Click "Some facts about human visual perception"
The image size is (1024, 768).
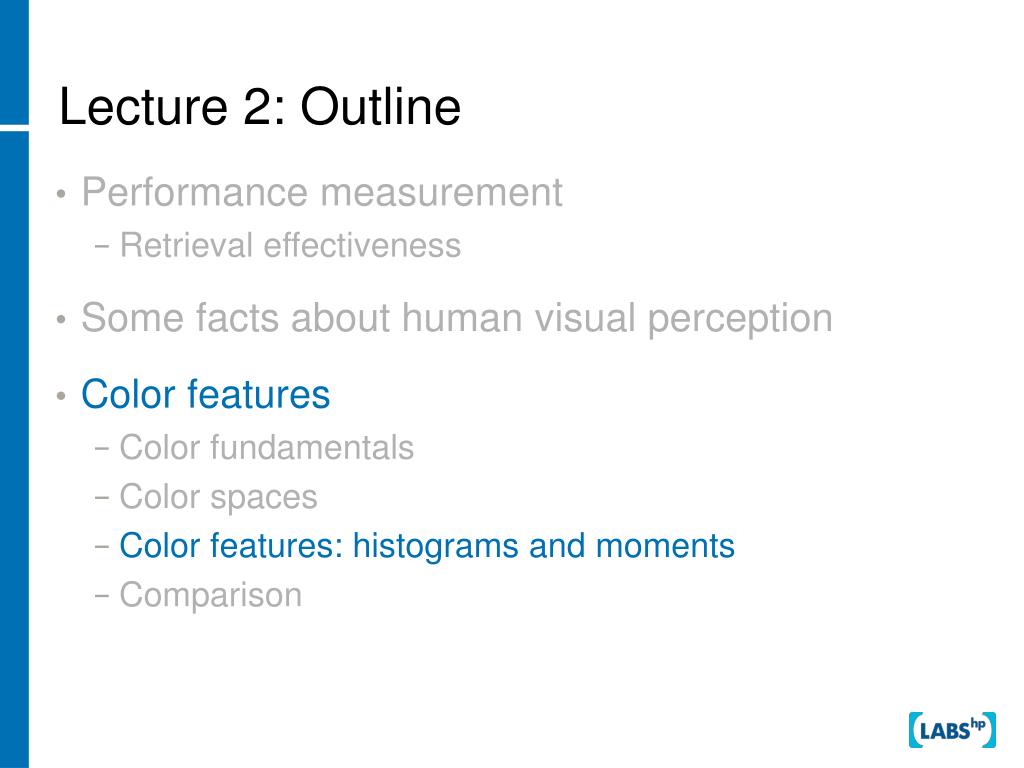(456, 319)
